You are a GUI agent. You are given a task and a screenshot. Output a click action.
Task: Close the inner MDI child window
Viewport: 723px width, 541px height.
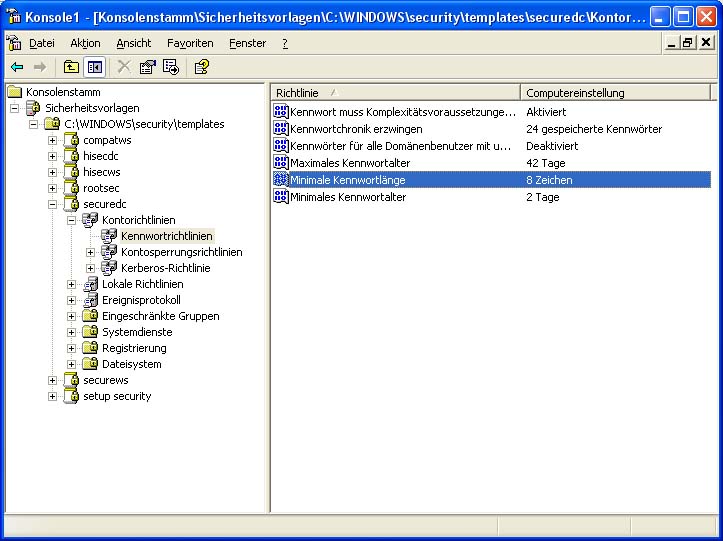705,43
